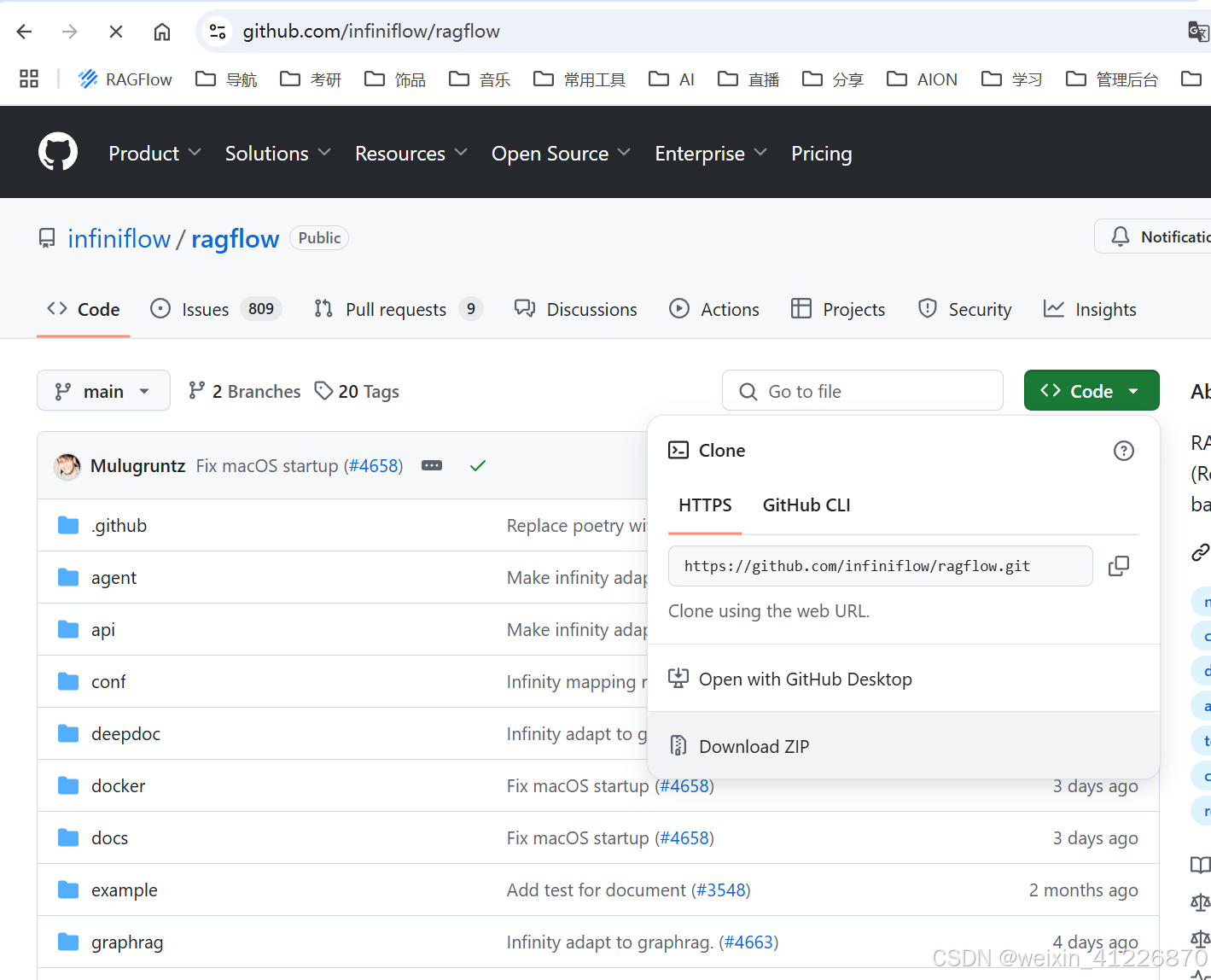The height and width of the screenshot is (980, 1211).
Task: Click the clone URL text field
Action: (x=880, y=566)
